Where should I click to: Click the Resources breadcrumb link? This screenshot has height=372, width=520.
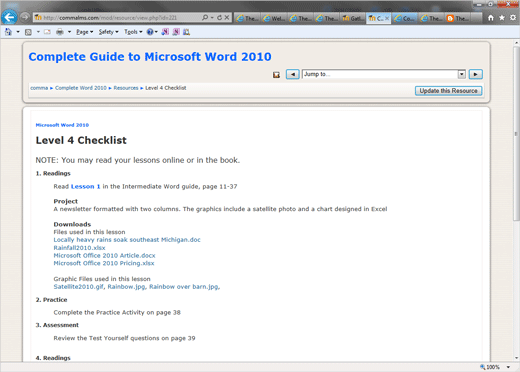(x=126, y=88)
